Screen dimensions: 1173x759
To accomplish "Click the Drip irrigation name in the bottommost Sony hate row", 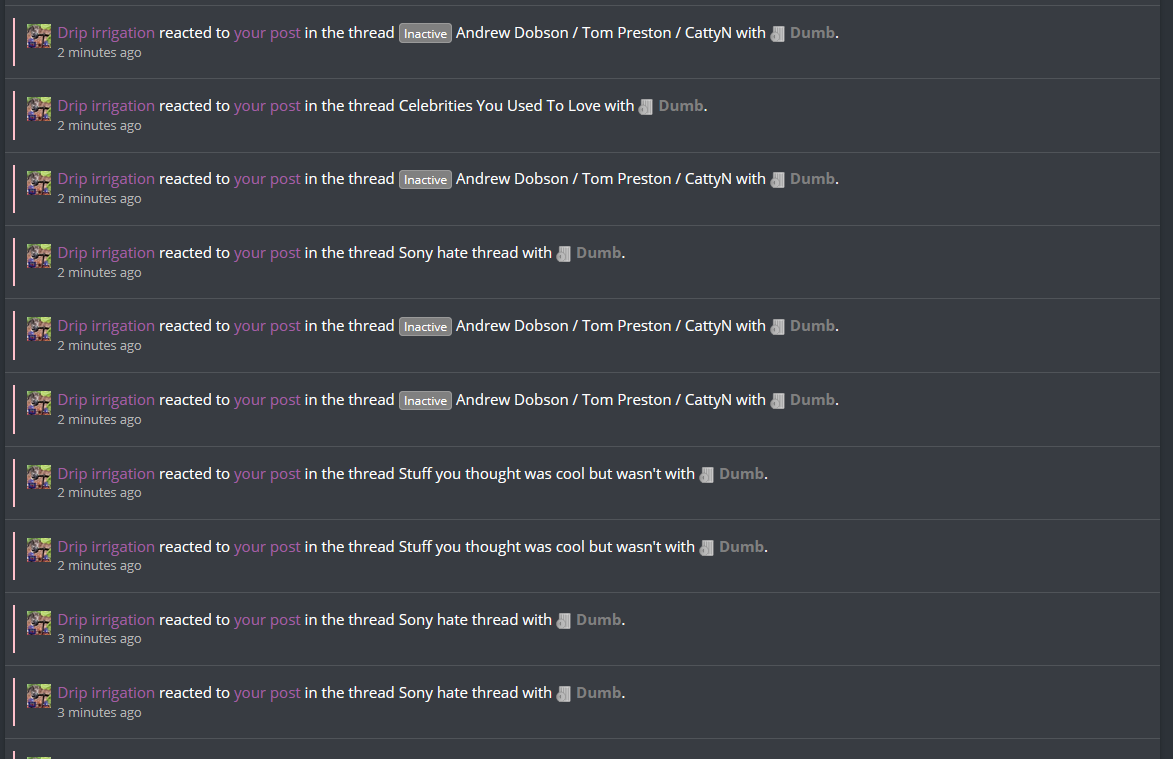I will pos(106,692).
